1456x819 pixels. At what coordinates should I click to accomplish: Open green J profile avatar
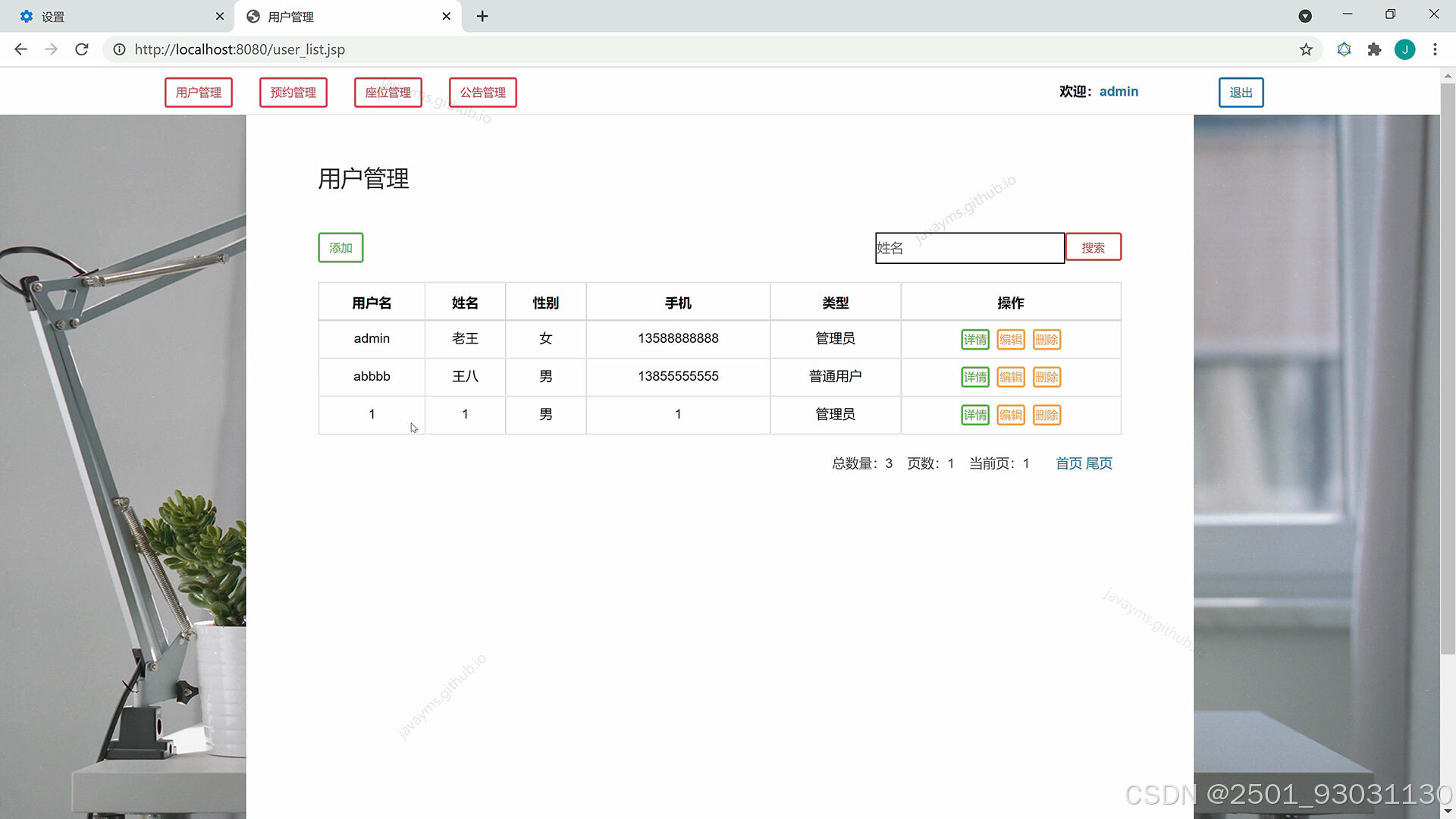pyautogui.click(x=1404, y=49)
